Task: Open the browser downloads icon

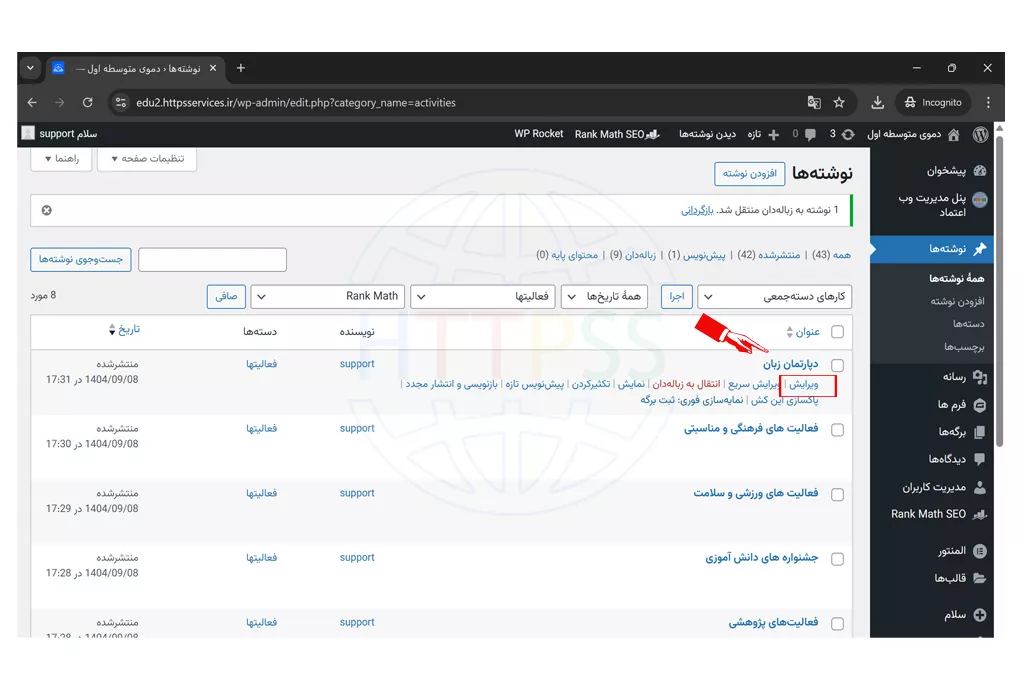Action: tap(877, 102)
